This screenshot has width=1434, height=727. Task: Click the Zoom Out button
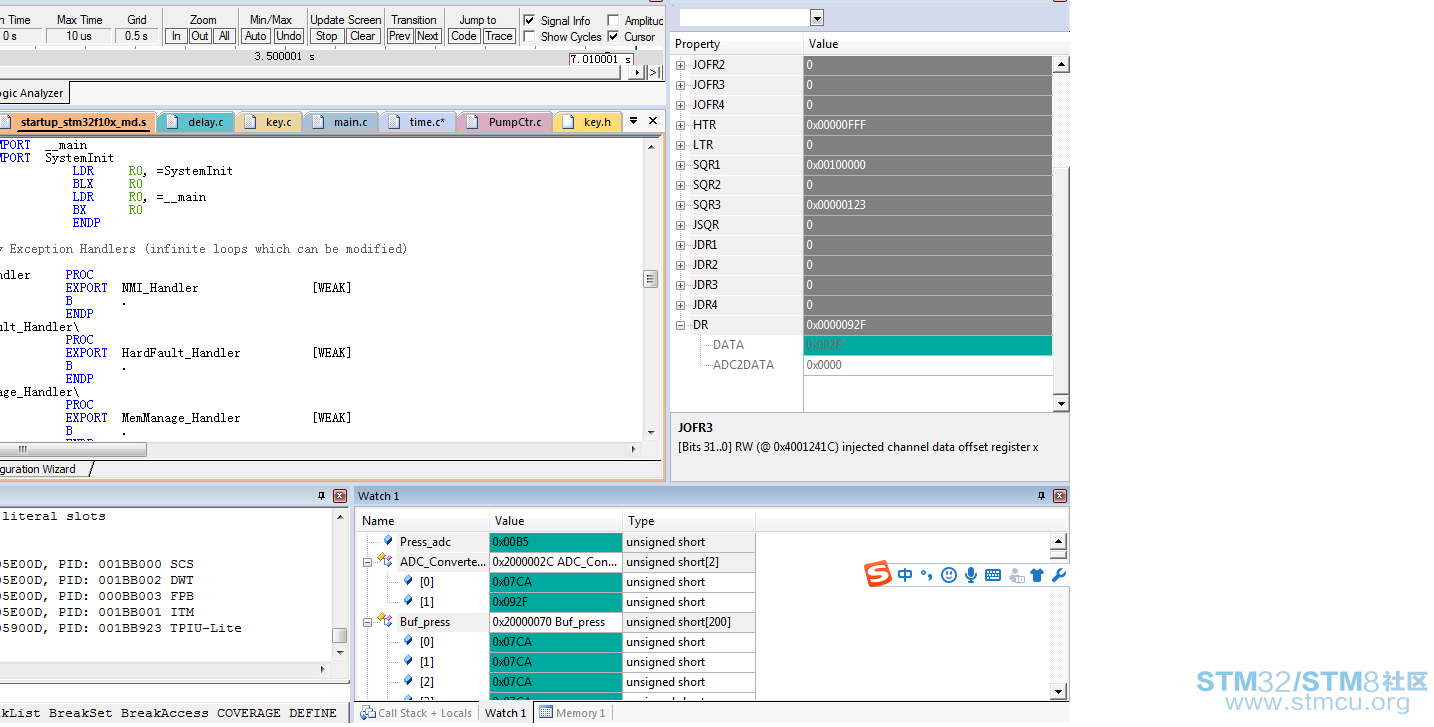(200, 36)
